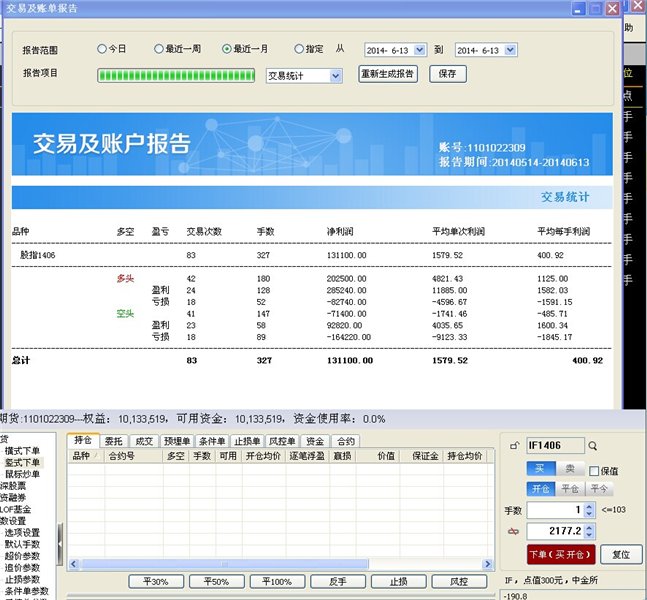Image resolution: width=647 pixels, height=600 pixels.
Task: Click the report generation progress bar
Action: click(x=178, y=75)
